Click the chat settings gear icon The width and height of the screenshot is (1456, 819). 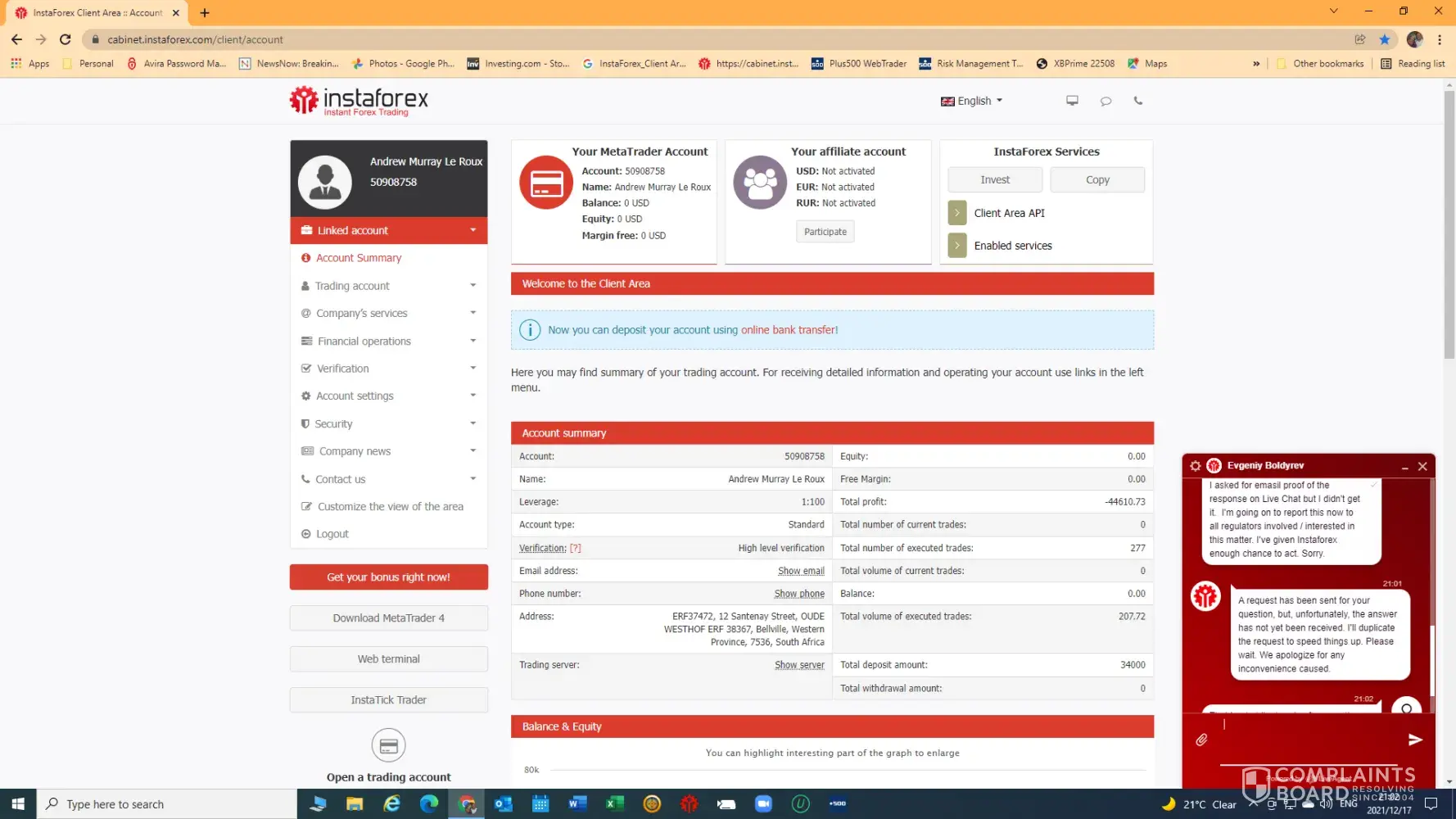click(1195, 466)
